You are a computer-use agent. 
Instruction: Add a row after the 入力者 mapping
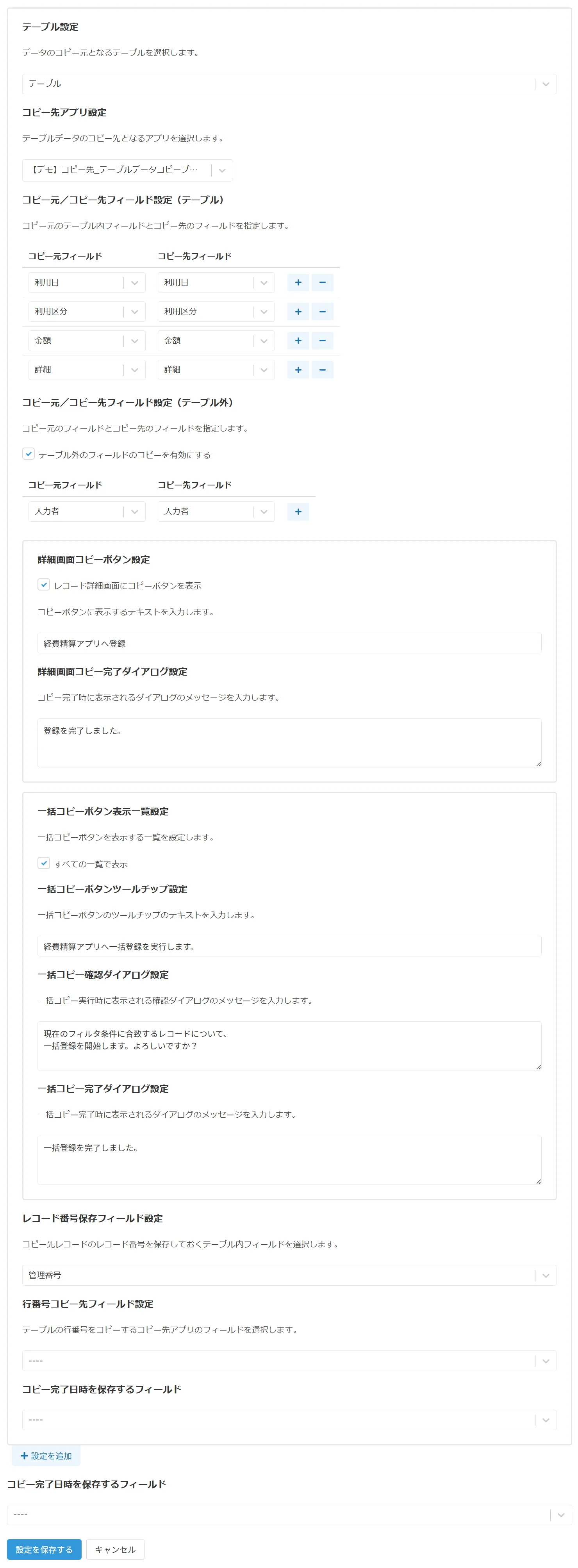click(298, 511)
